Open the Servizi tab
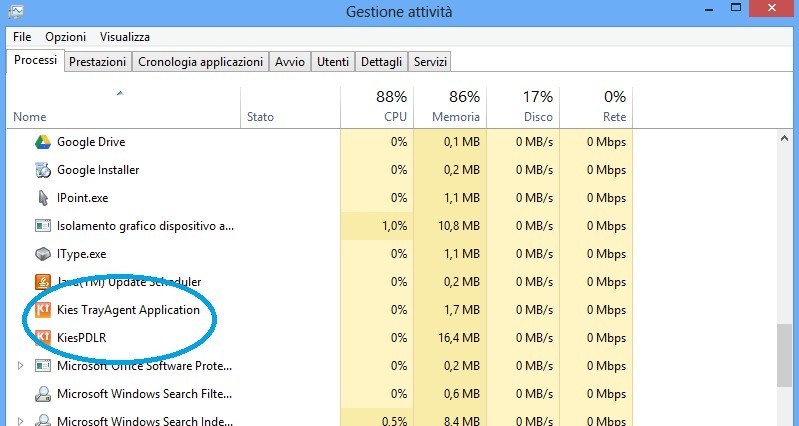 (x=430, y=62)
